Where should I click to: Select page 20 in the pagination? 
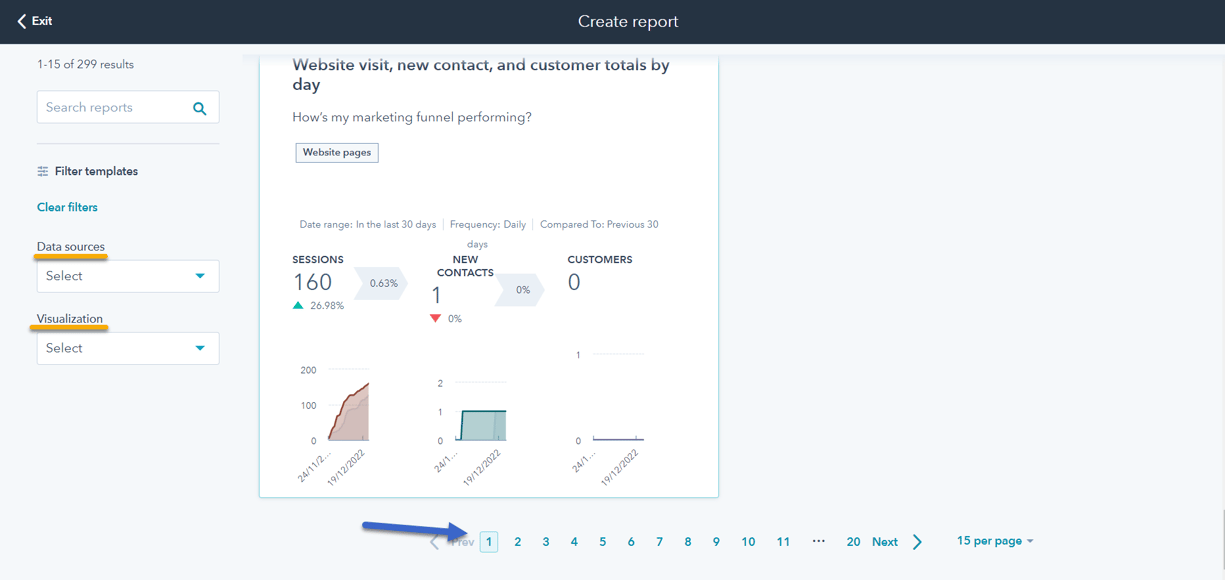pyautogui.click(x=853, y=541)
